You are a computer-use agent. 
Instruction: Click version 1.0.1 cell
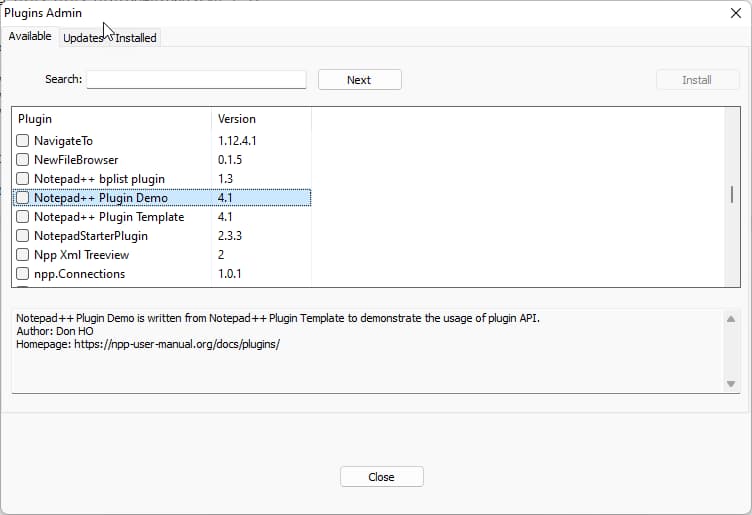(229, 274)
